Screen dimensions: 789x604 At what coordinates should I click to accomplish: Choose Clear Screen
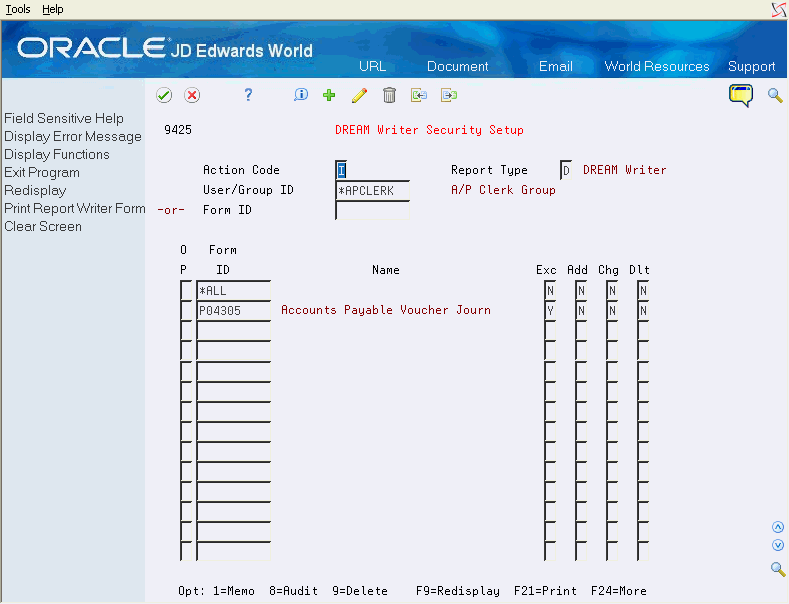[43, 226]
